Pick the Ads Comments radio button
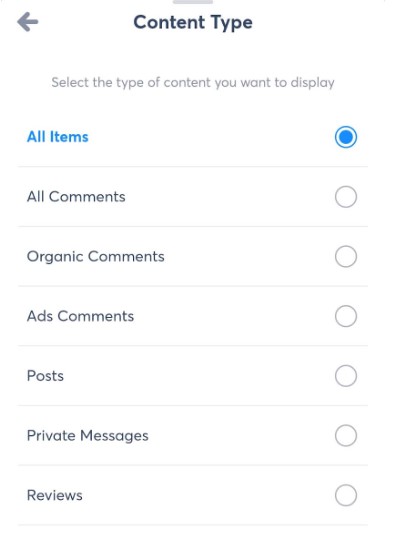The image size is (407, 537). (346, 316)
